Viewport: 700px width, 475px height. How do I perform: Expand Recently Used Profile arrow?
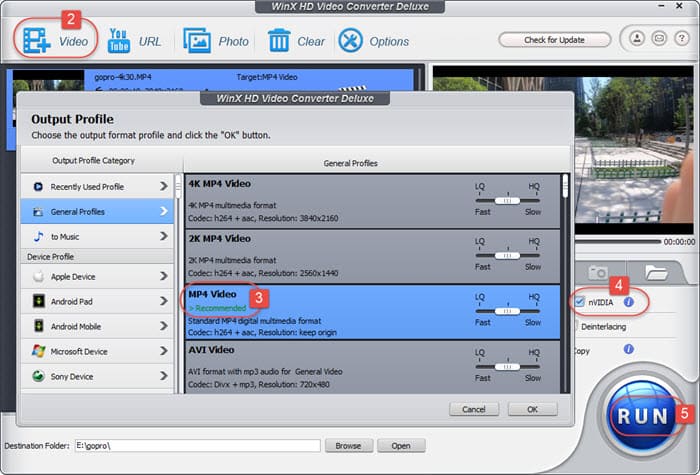pyautogui.click(x=164, y=186)
